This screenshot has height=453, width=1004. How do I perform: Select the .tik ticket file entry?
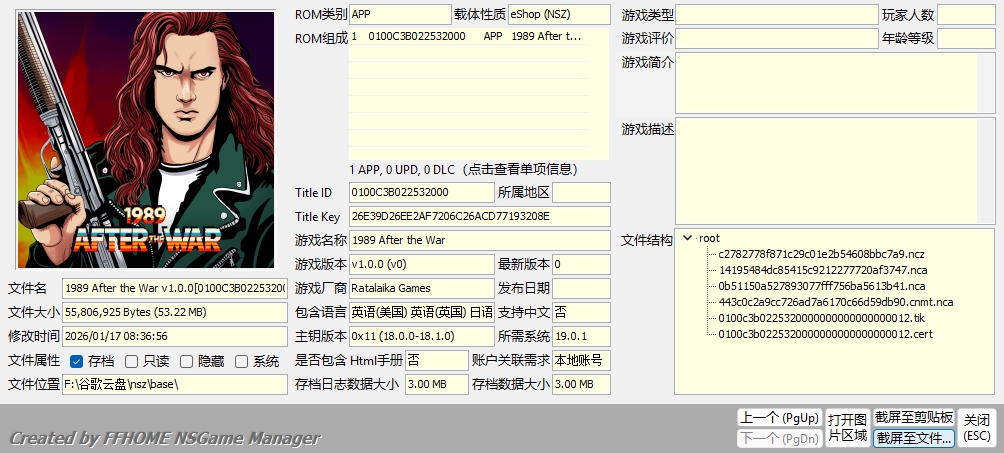(821, 318)
